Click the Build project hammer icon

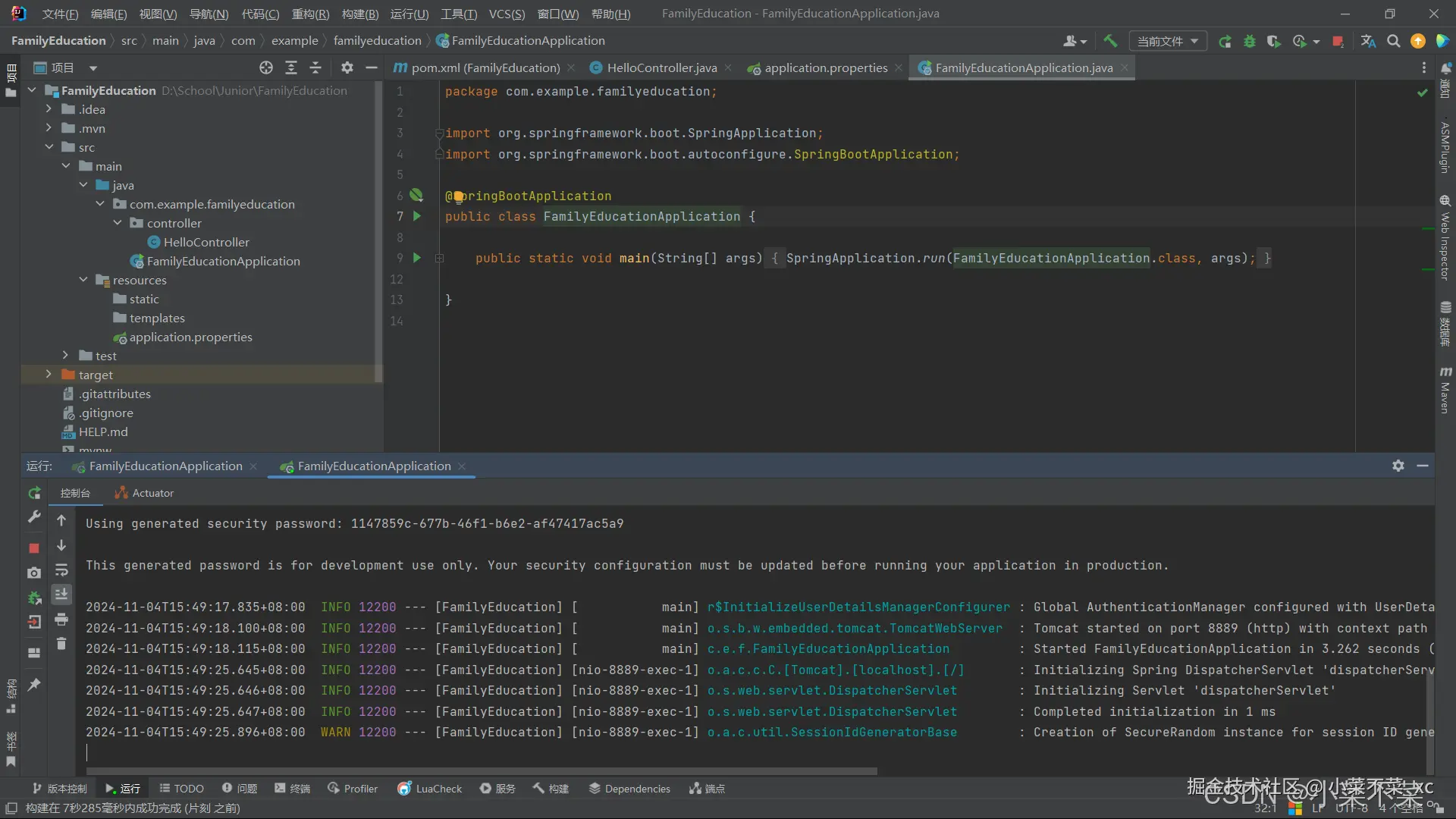point(1110,41)
